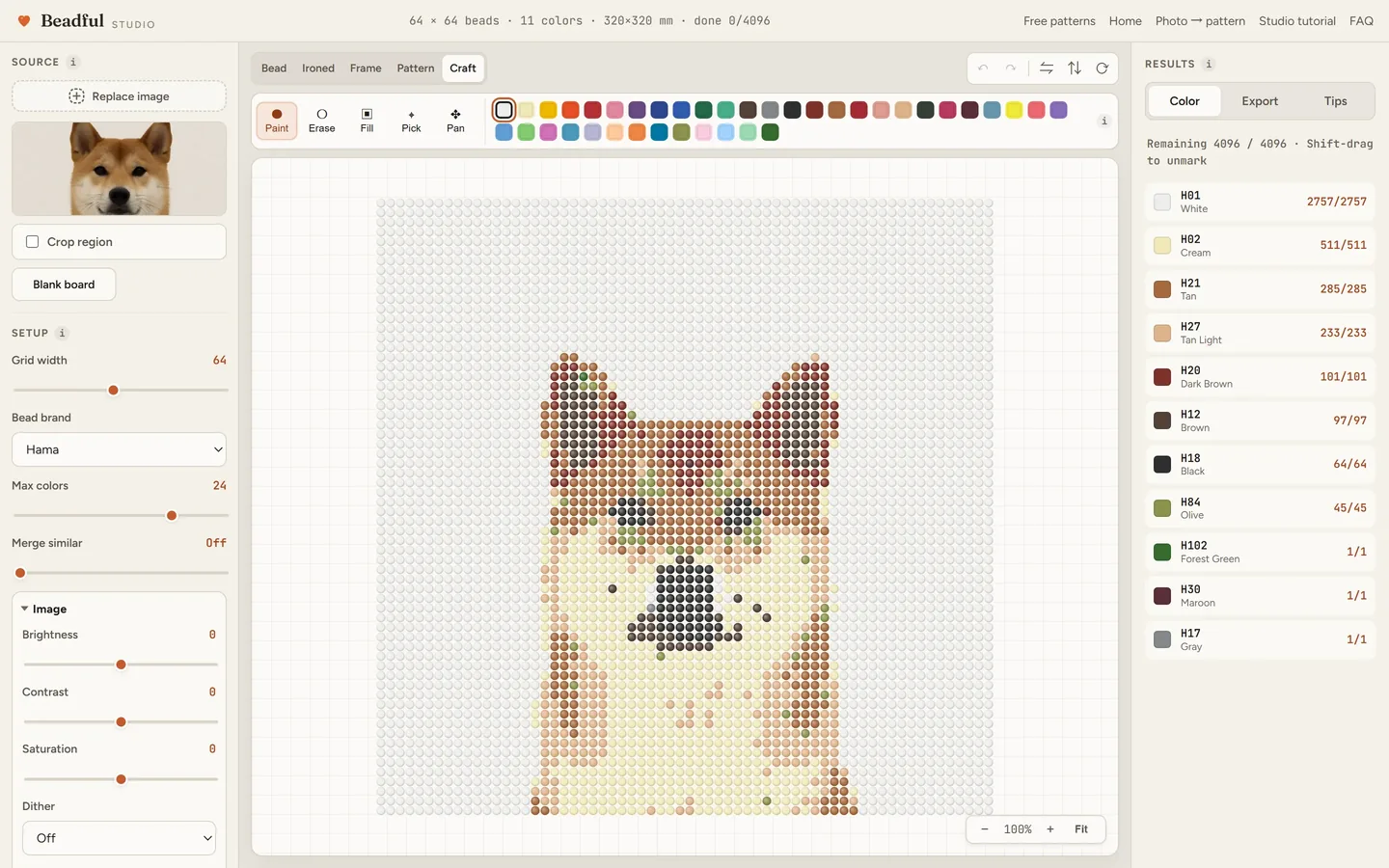Switch to the Ironed view tab
Image resolution: width=1389 pixels, height=868 pixels.
tap(318, 68)
